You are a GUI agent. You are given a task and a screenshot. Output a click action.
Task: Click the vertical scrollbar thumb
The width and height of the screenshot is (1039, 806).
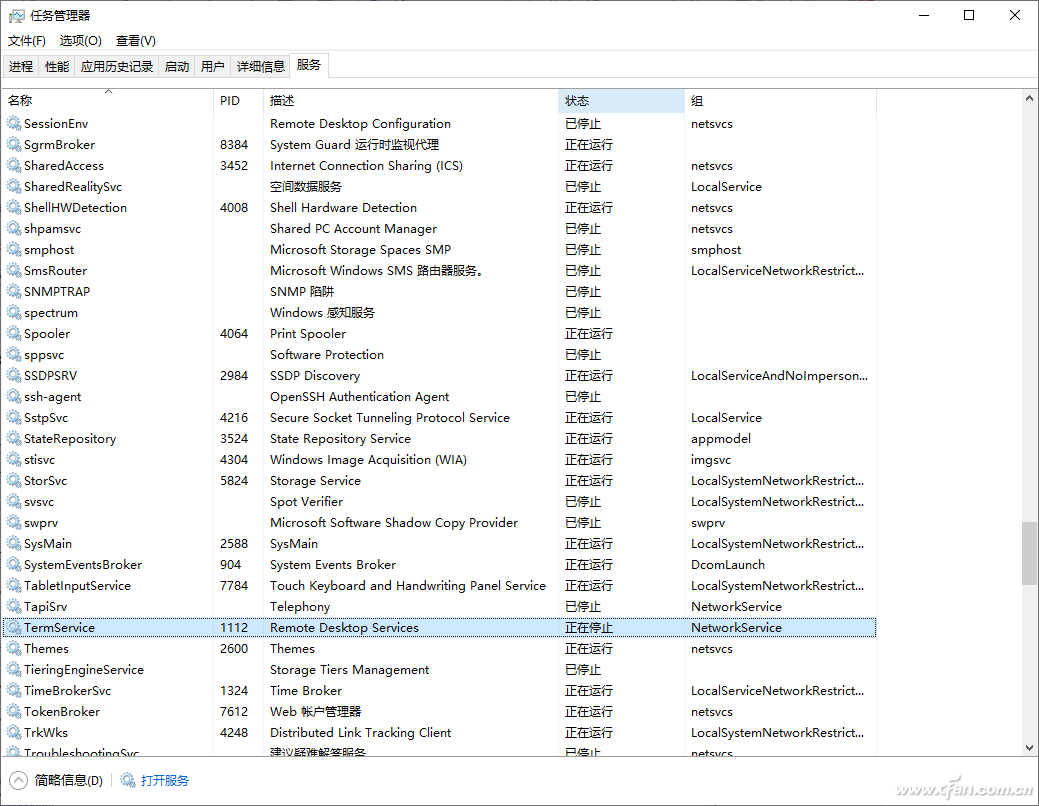tap(1029, 552)
